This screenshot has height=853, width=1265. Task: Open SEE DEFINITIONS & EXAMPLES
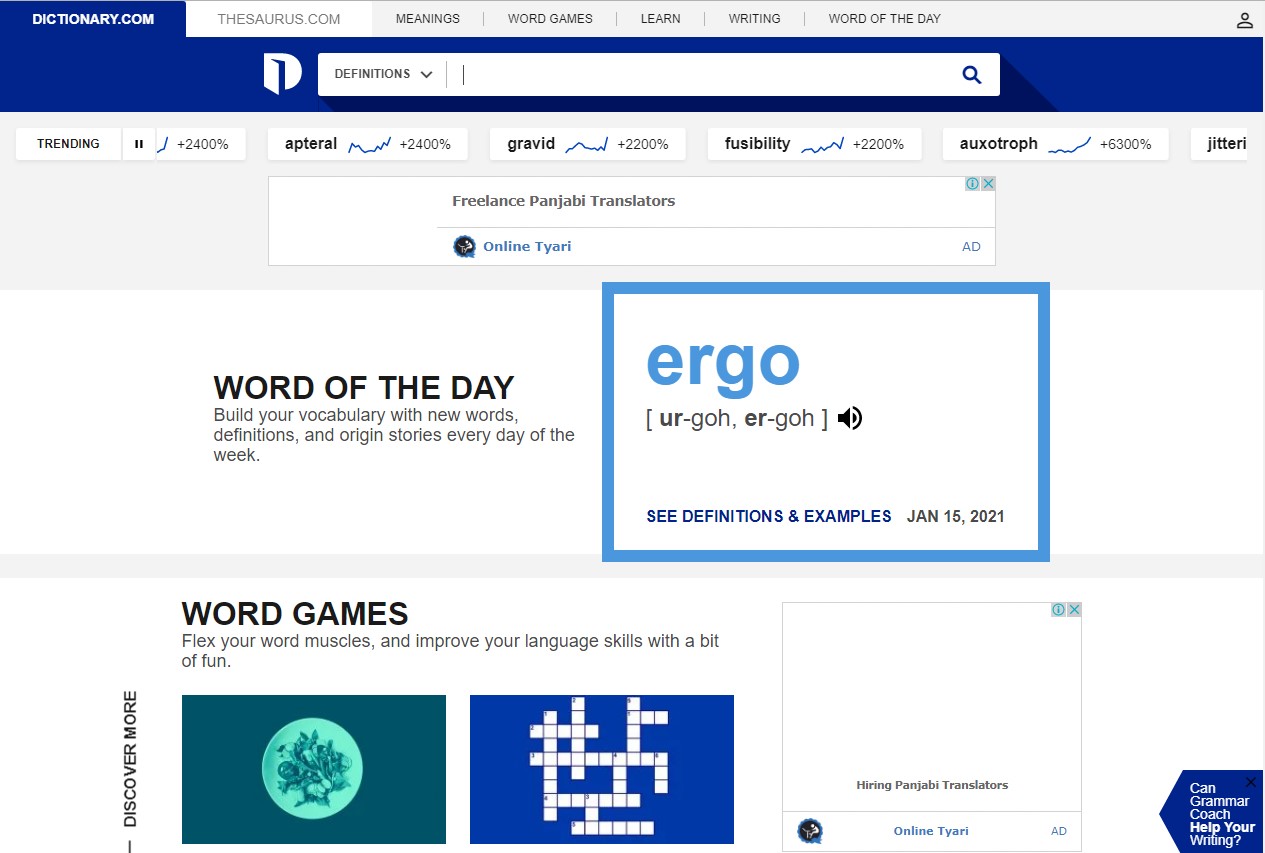pyautogui.click(x=768, y=517)
